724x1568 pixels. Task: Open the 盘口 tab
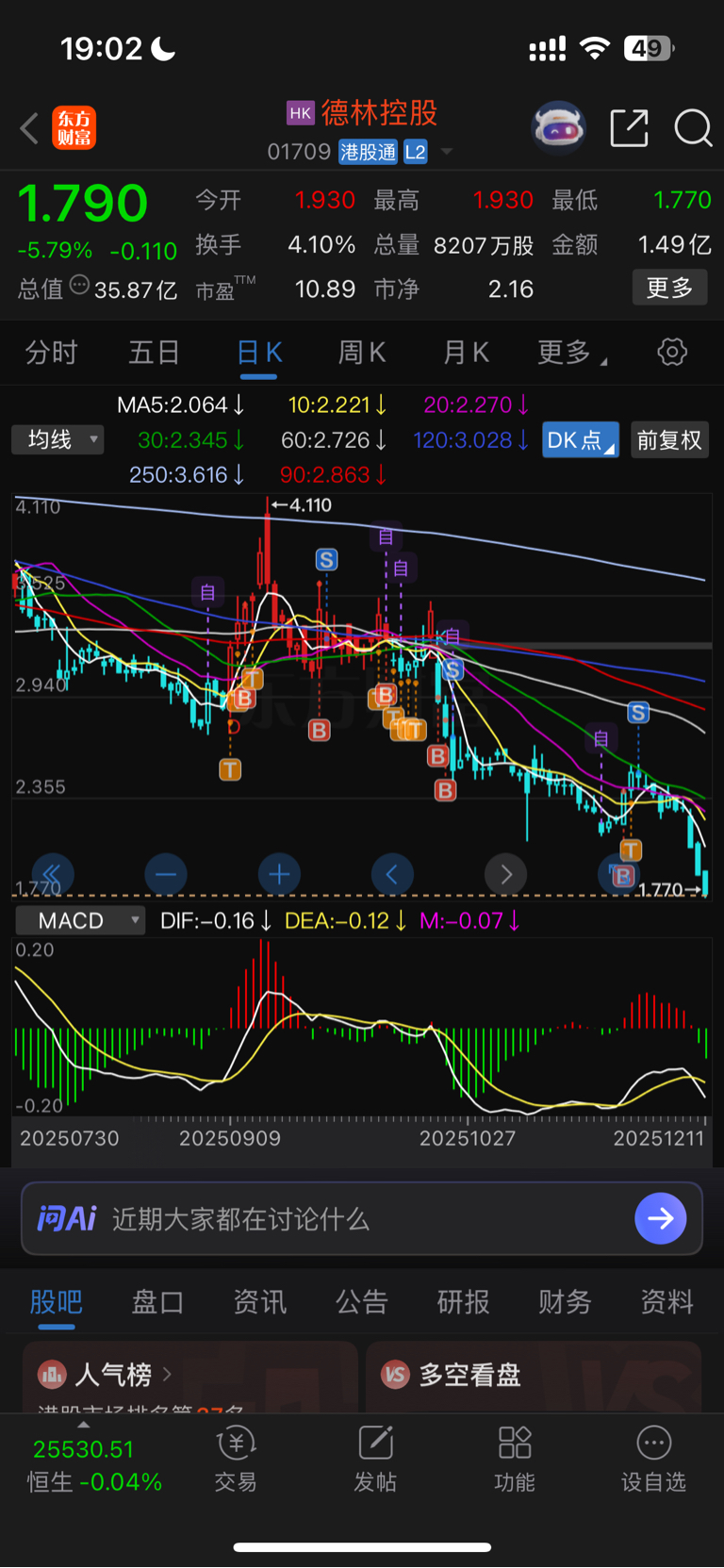tap(157, 1302)
